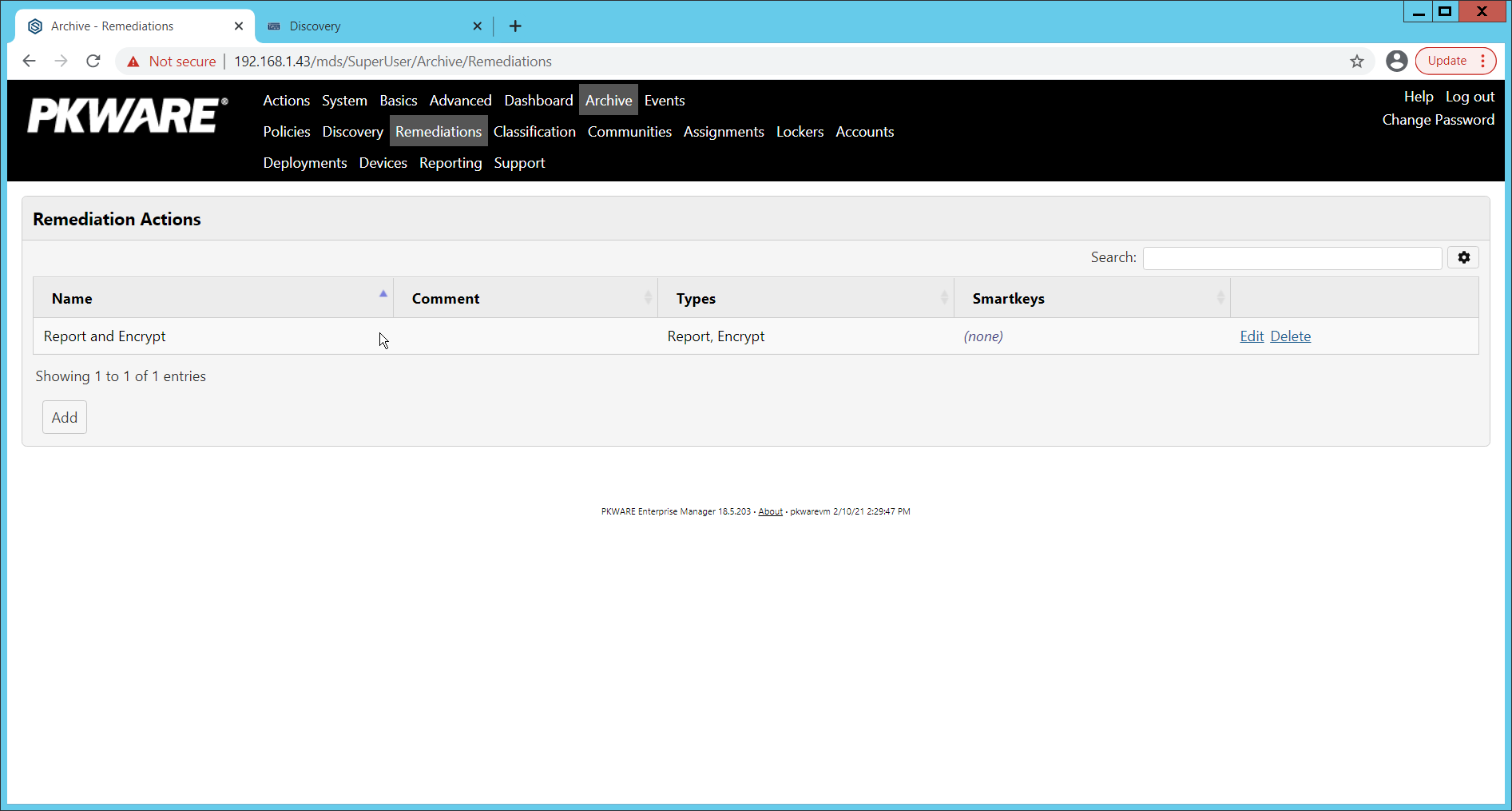The width and height of the screenshot is (1512, 811).
Task: Click the browser reload icon
Action: pyautogui.click(x=93, y=62)
